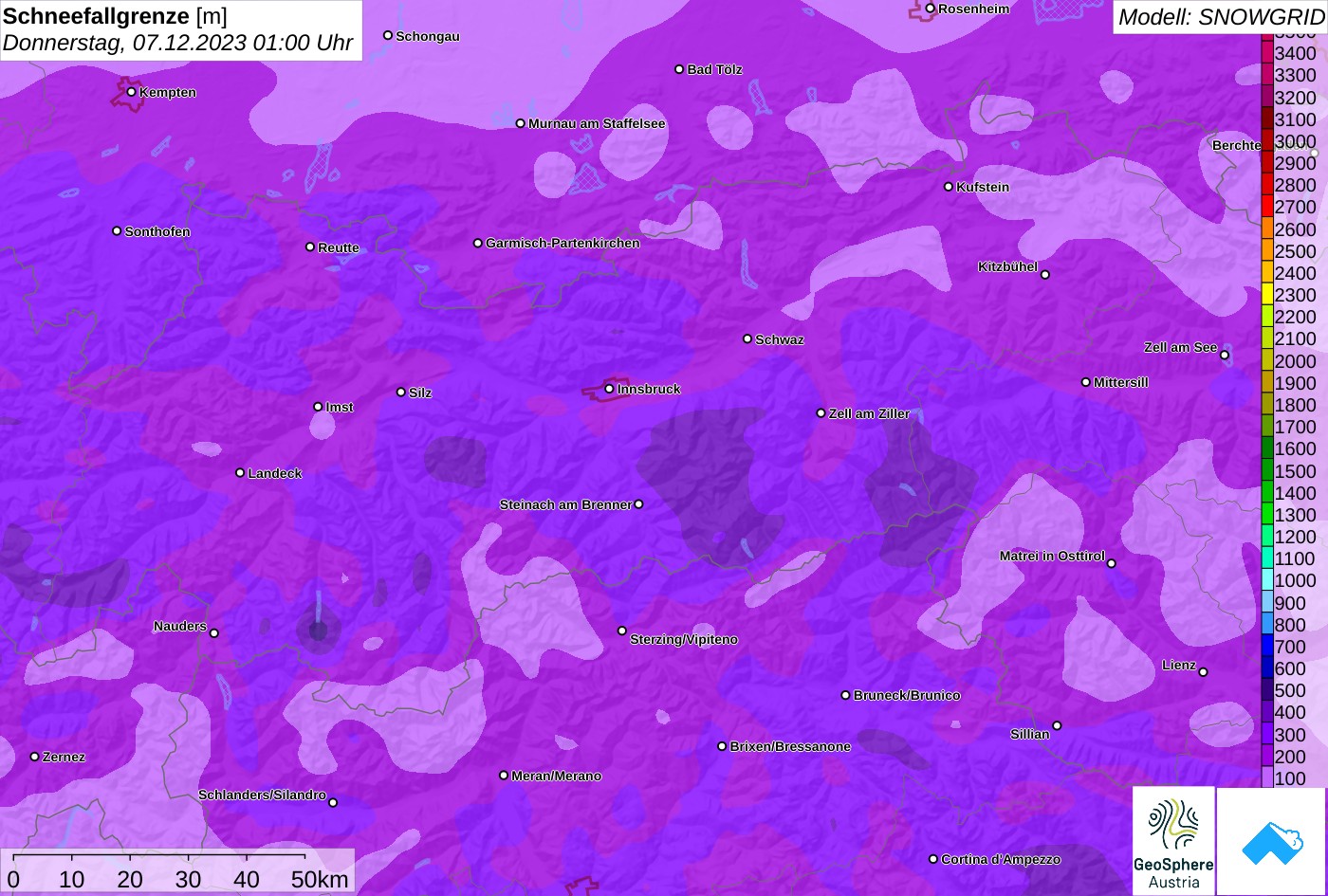
Task: Click the Modell: SNOWGRID label
Action: pyautogui.click(x=1221, y=16)
